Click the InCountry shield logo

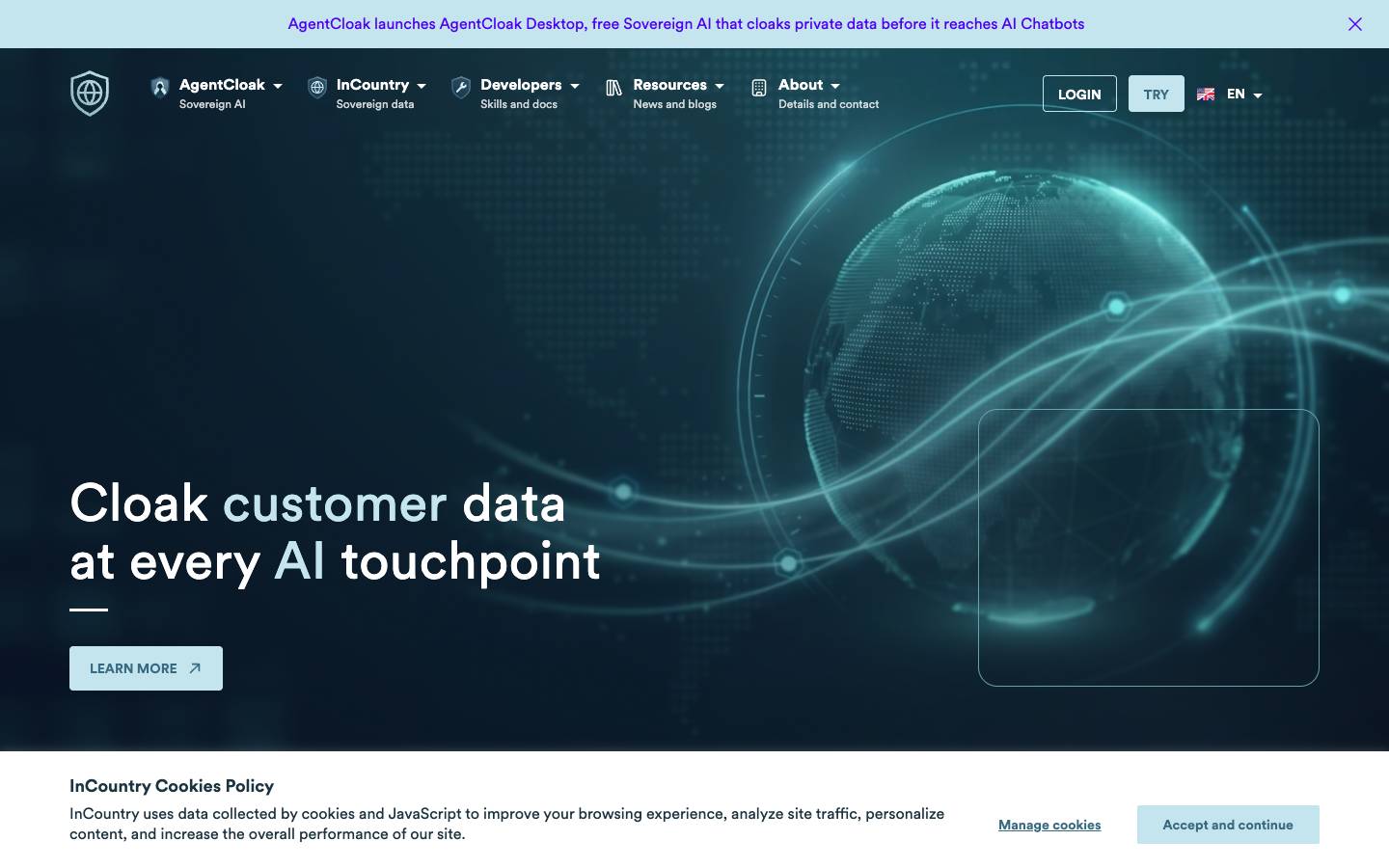click(x=90, y=94)
